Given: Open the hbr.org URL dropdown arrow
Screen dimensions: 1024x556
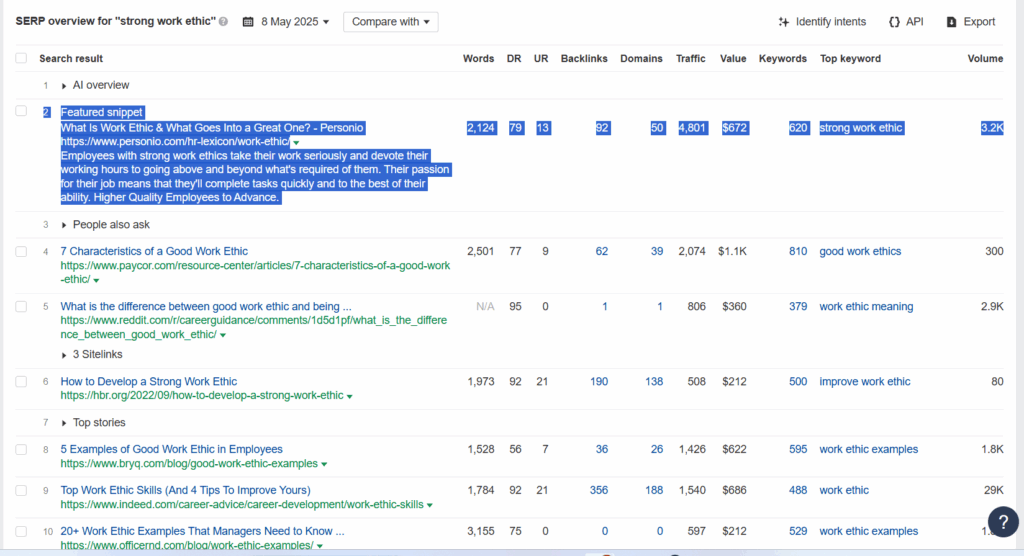Looking at the screenshot, I should 349,396.
